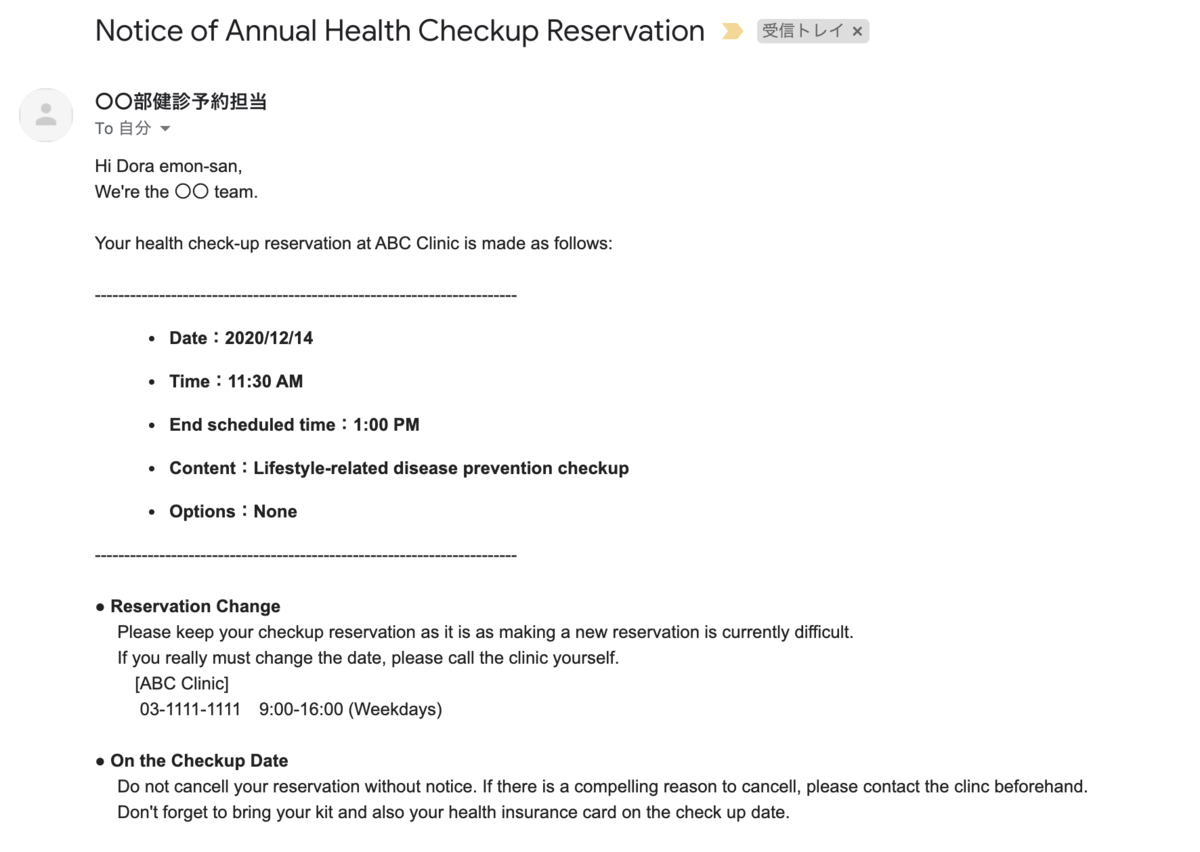Click the yellow importance marker icon
The height and width of the screenshot is (852, 1200).
point(732,32)
